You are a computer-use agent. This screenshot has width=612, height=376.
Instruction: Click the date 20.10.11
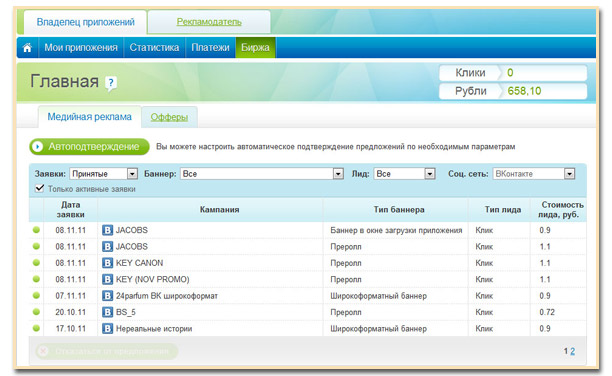click(70, 312)
